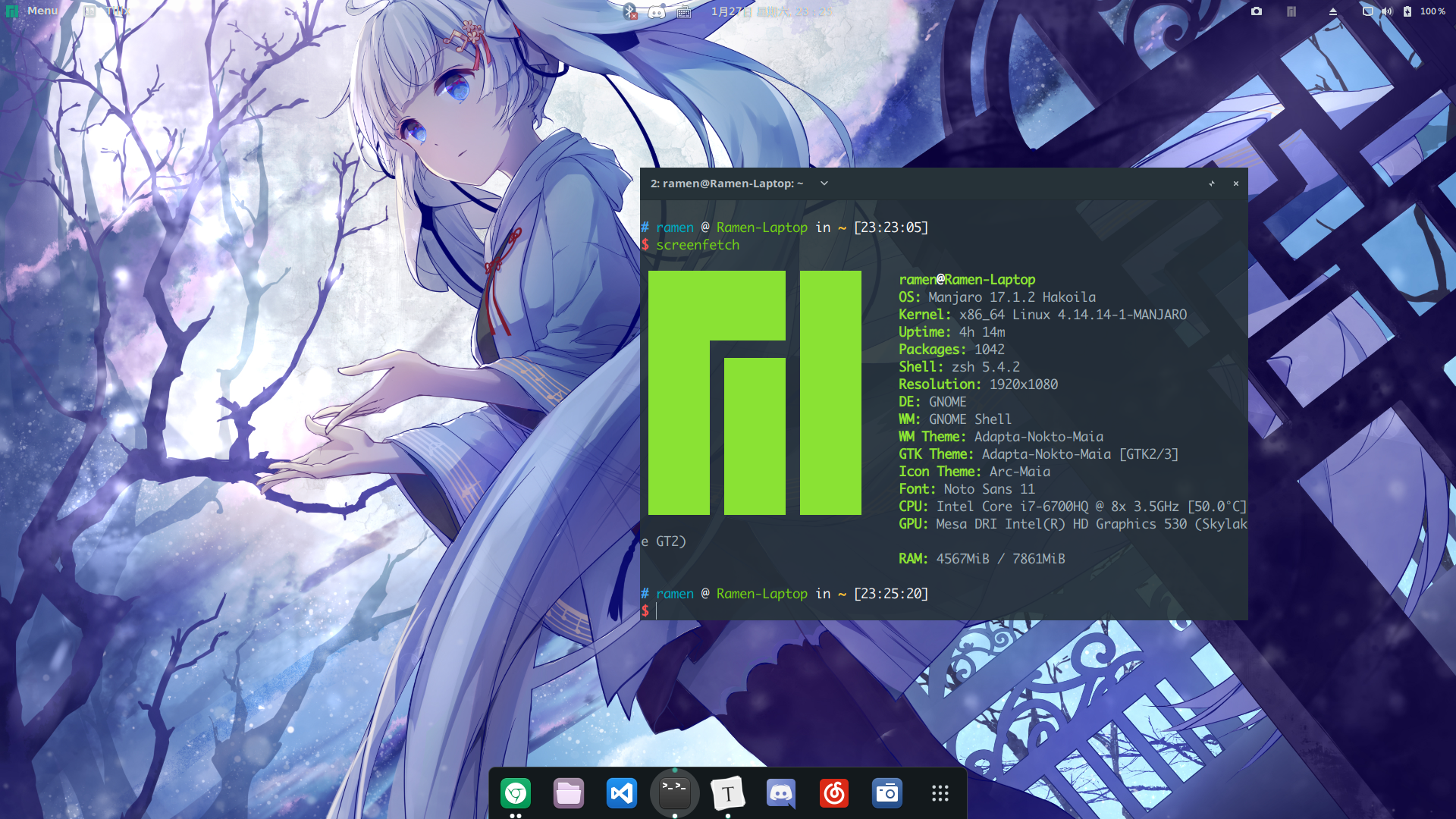Open the Typora editor from the dock
Screen dimensions: 1456x819
728,793
